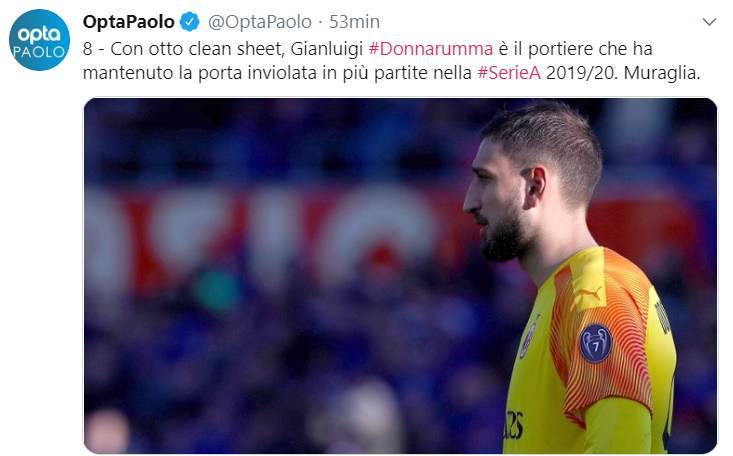Open the OptaPaolo display name link
The image size is (733, 456).
(x=129, y=22)
